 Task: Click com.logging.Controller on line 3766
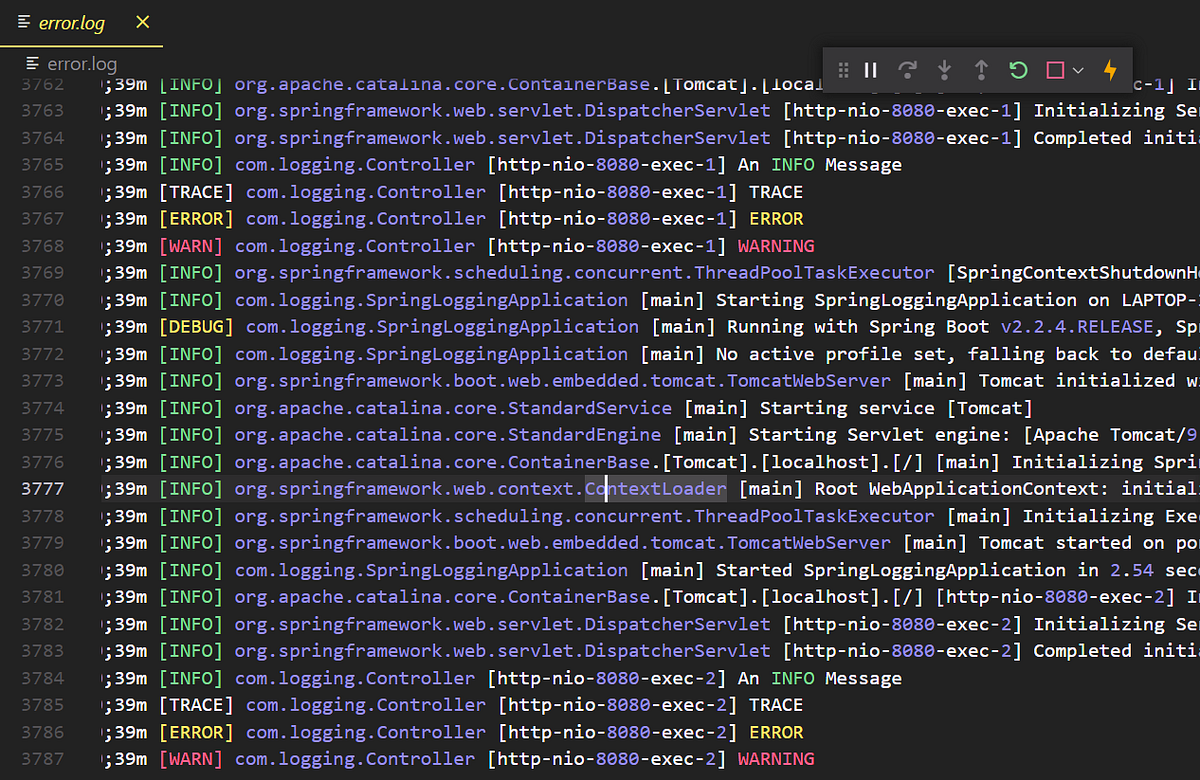(366, 192)
